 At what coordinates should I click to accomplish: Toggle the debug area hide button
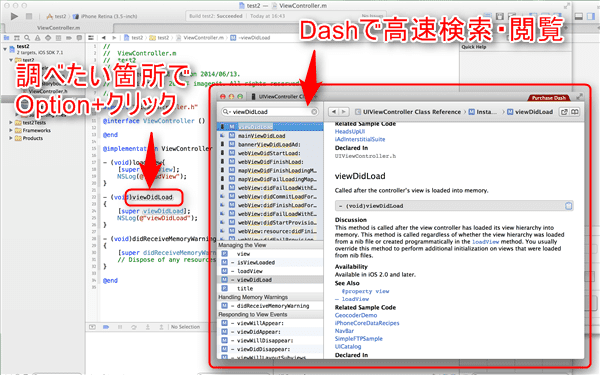(x=93, y=327)
